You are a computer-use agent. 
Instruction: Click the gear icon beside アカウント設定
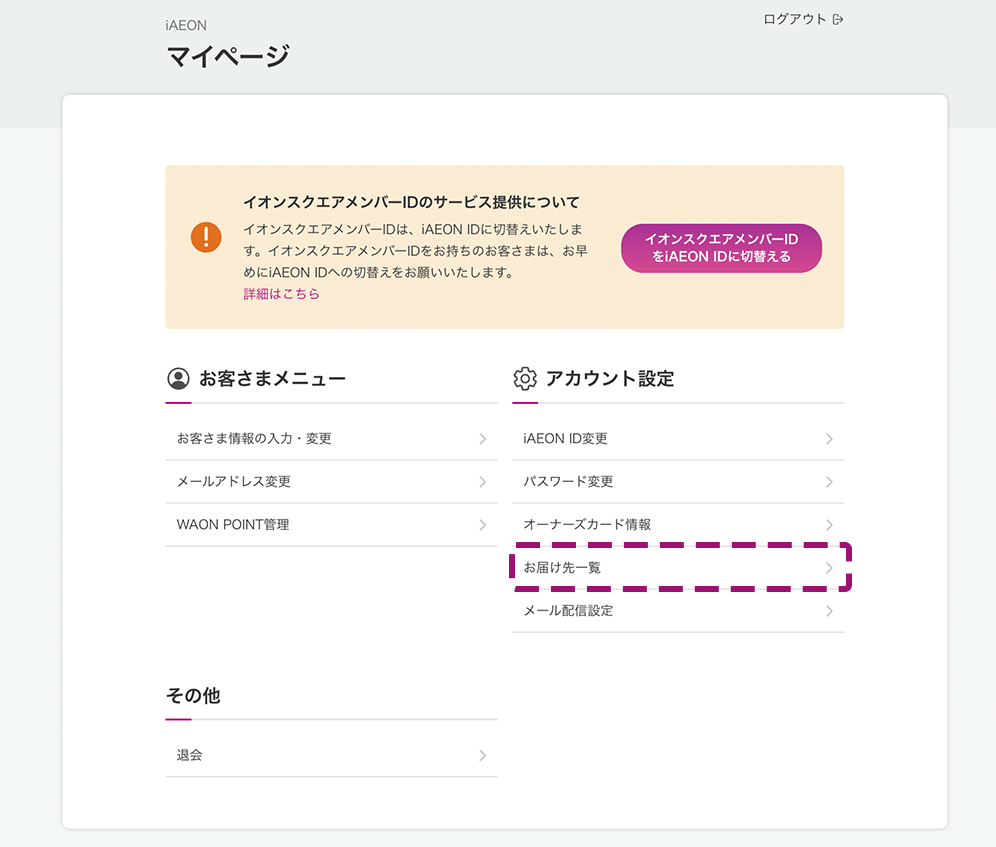(x=525, y=379)
